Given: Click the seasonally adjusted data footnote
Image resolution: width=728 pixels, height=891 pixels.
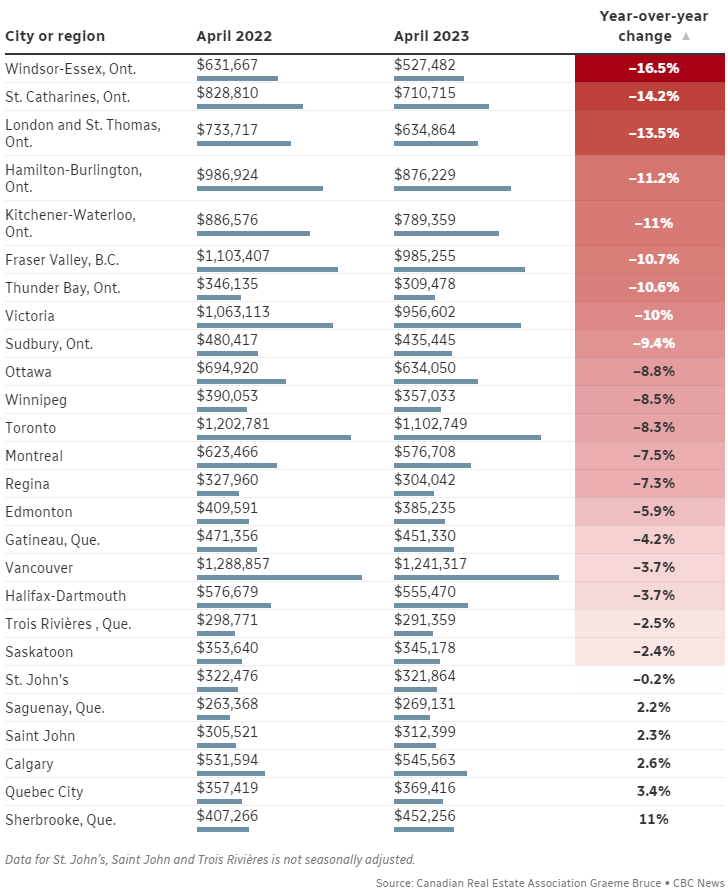Looking at the screenshot, I should click(x=210, y=859).
